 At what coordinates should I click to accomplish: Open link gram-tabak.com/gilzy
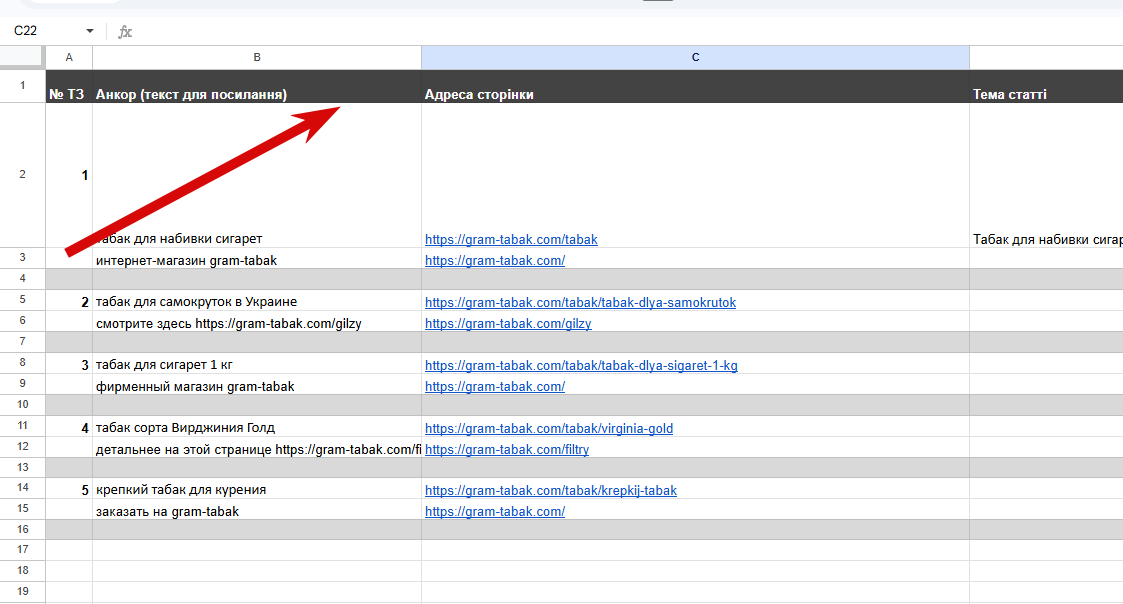click(x=508, y=323)
